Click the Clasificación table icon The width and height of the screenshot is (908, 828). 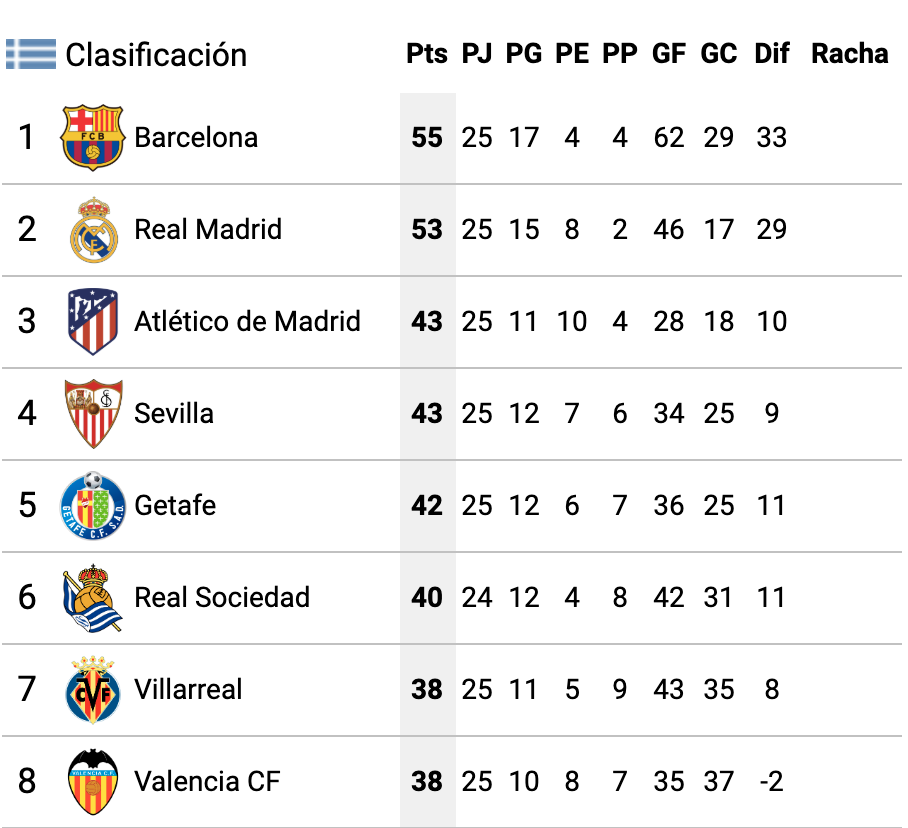pos(31,54)
